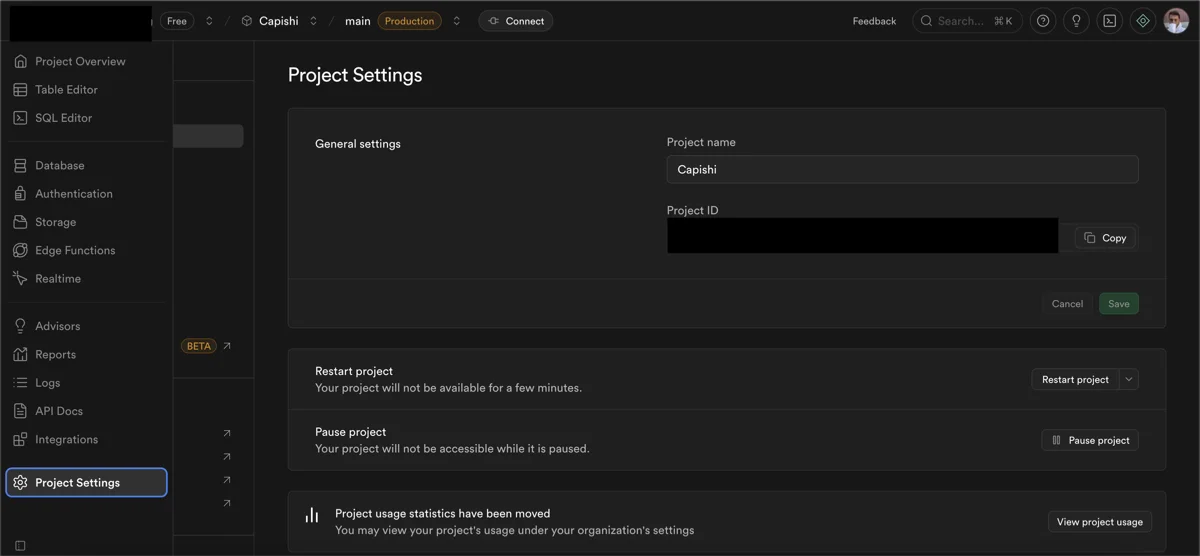
Task: Click the Capishi project breadcrumb
Action: tap(270, 21)
